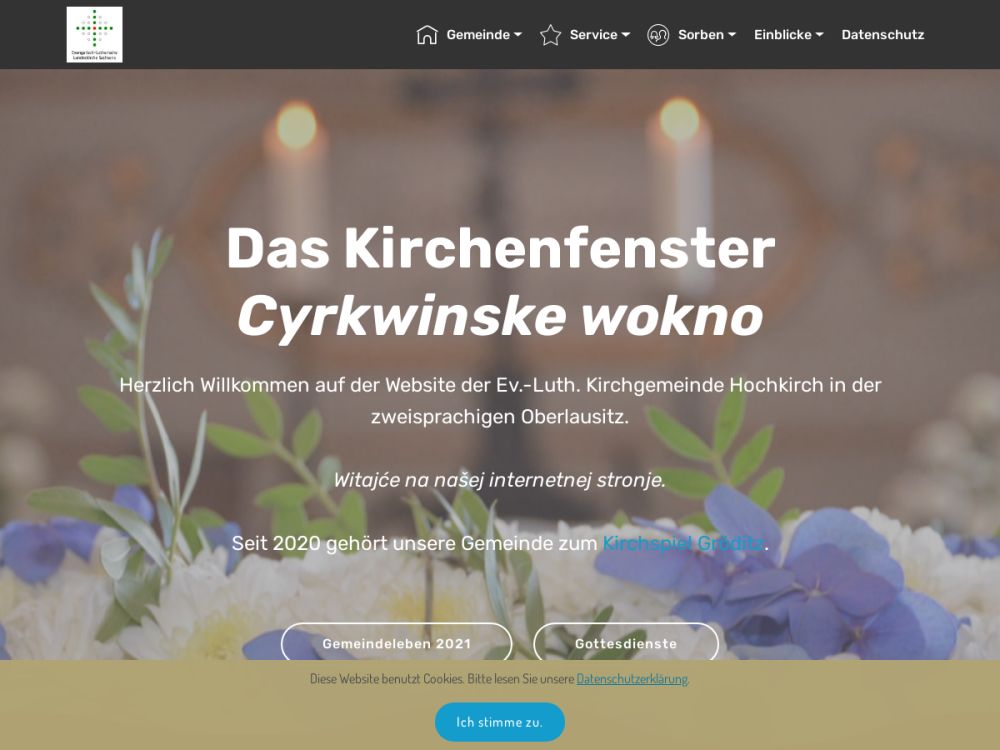
Task: Click the Das Kirchenfenster headline
Action: [501, 248]
